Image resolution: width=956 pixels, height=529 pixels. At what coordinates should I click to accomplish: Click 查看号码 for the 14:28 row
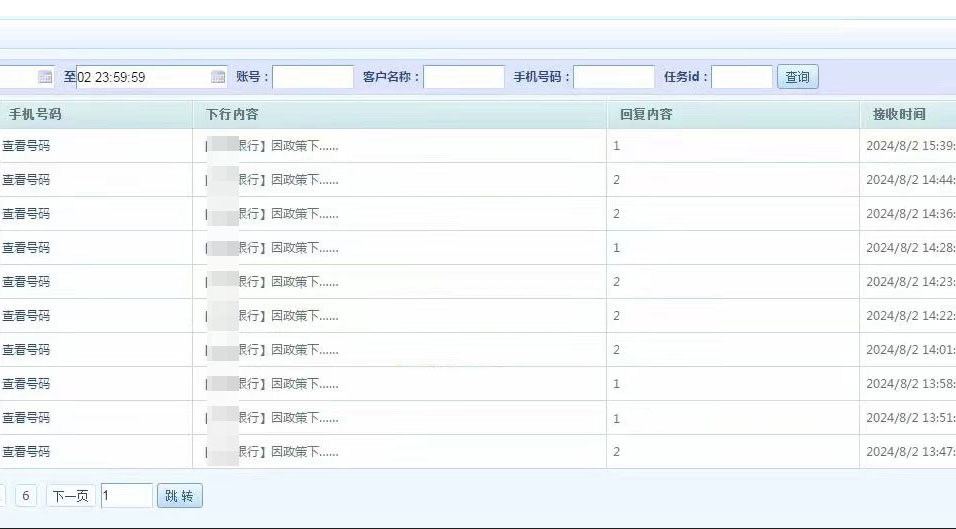pos(26,248)
